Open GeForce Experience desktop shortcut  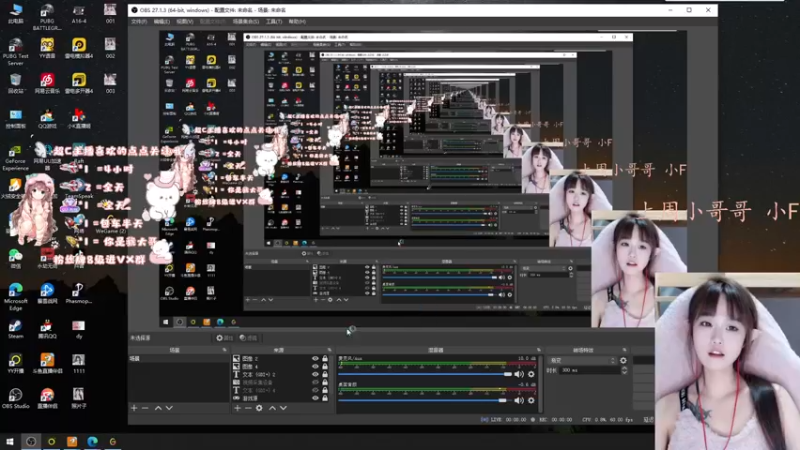(15, 158)
